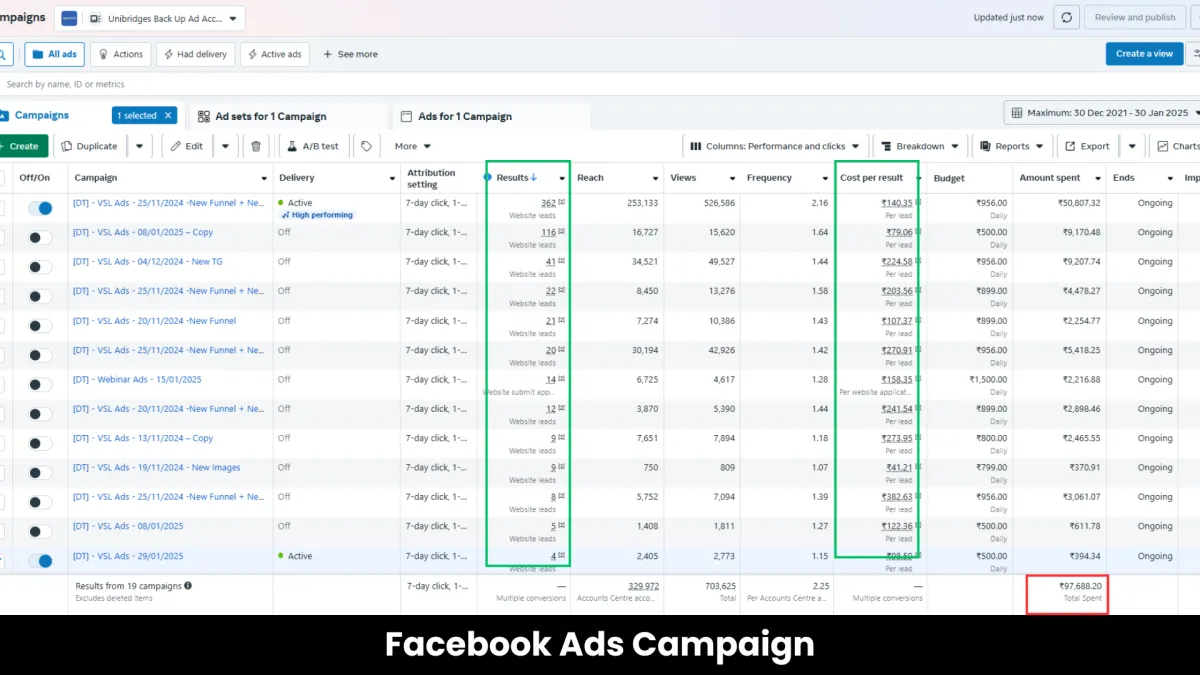This screenshot has width=1200, height=675.
Task: Open the Charts icon button
Action: pyautogui.click(x=1163, y=146)
